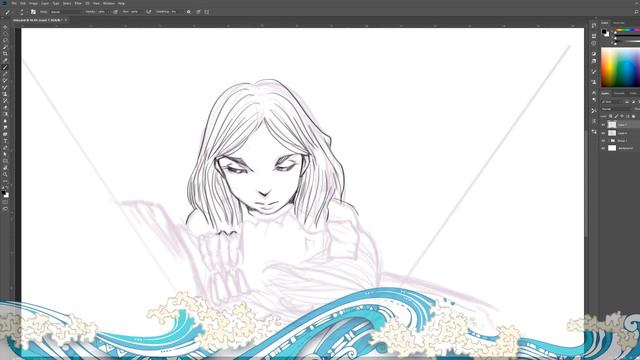Hide the Background layer
Screen dimensions: 640x360
[603, 148]
